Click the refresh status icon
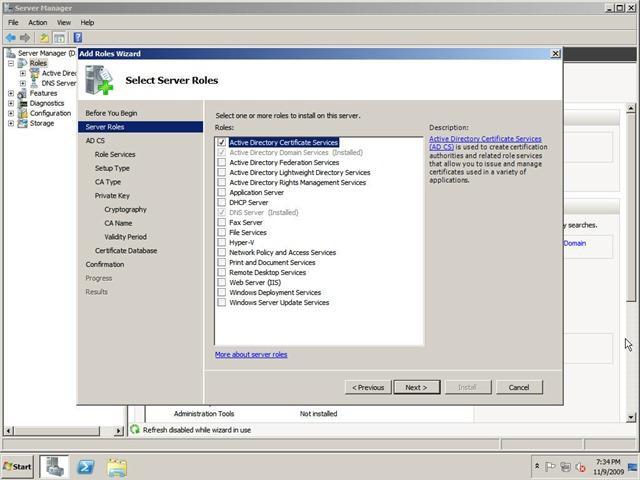The image size is (640, 480). coord(135,429)
